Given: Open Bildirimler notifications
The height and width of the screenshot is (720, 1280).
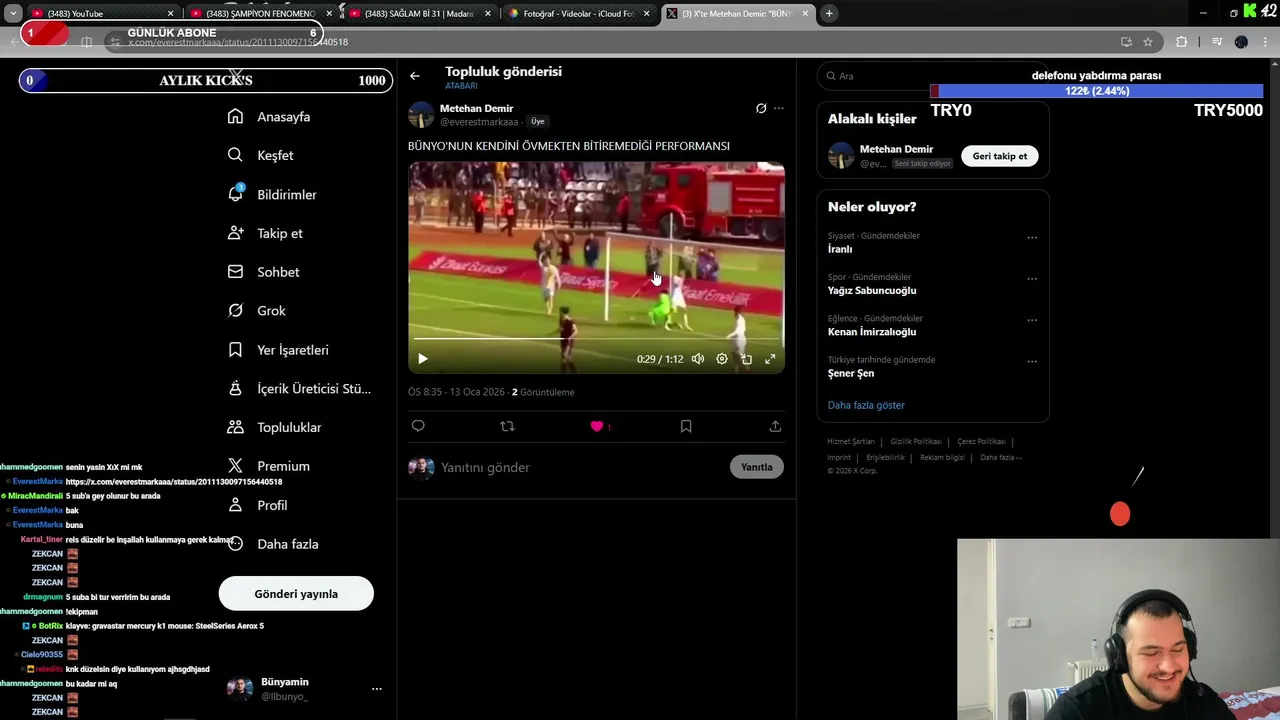Looking at the screenshot, I should [272, 194].
